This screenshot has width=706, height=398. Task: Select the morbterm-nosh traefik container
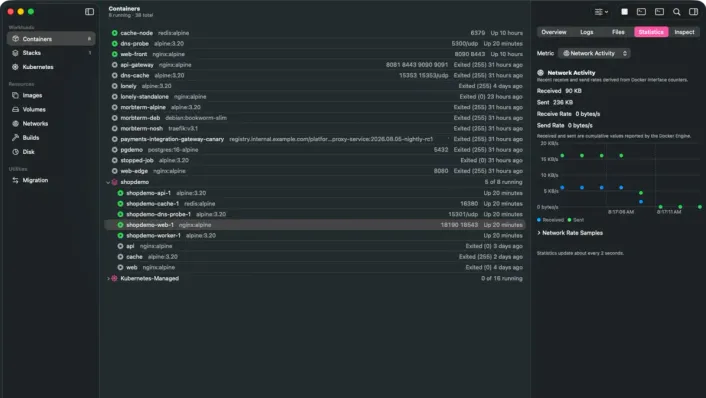(315, 128)
